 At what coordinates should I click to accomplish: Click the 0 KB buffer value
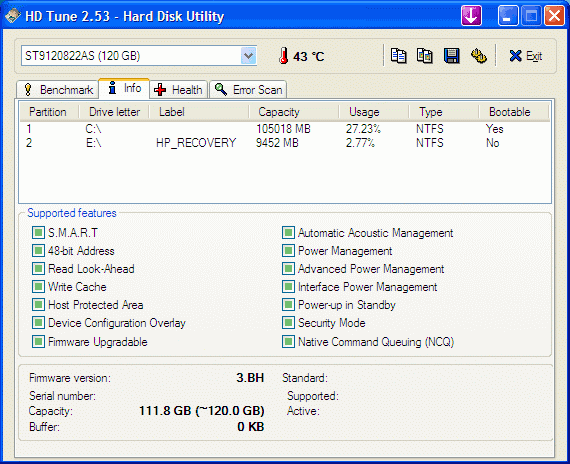tap(251, 427)
